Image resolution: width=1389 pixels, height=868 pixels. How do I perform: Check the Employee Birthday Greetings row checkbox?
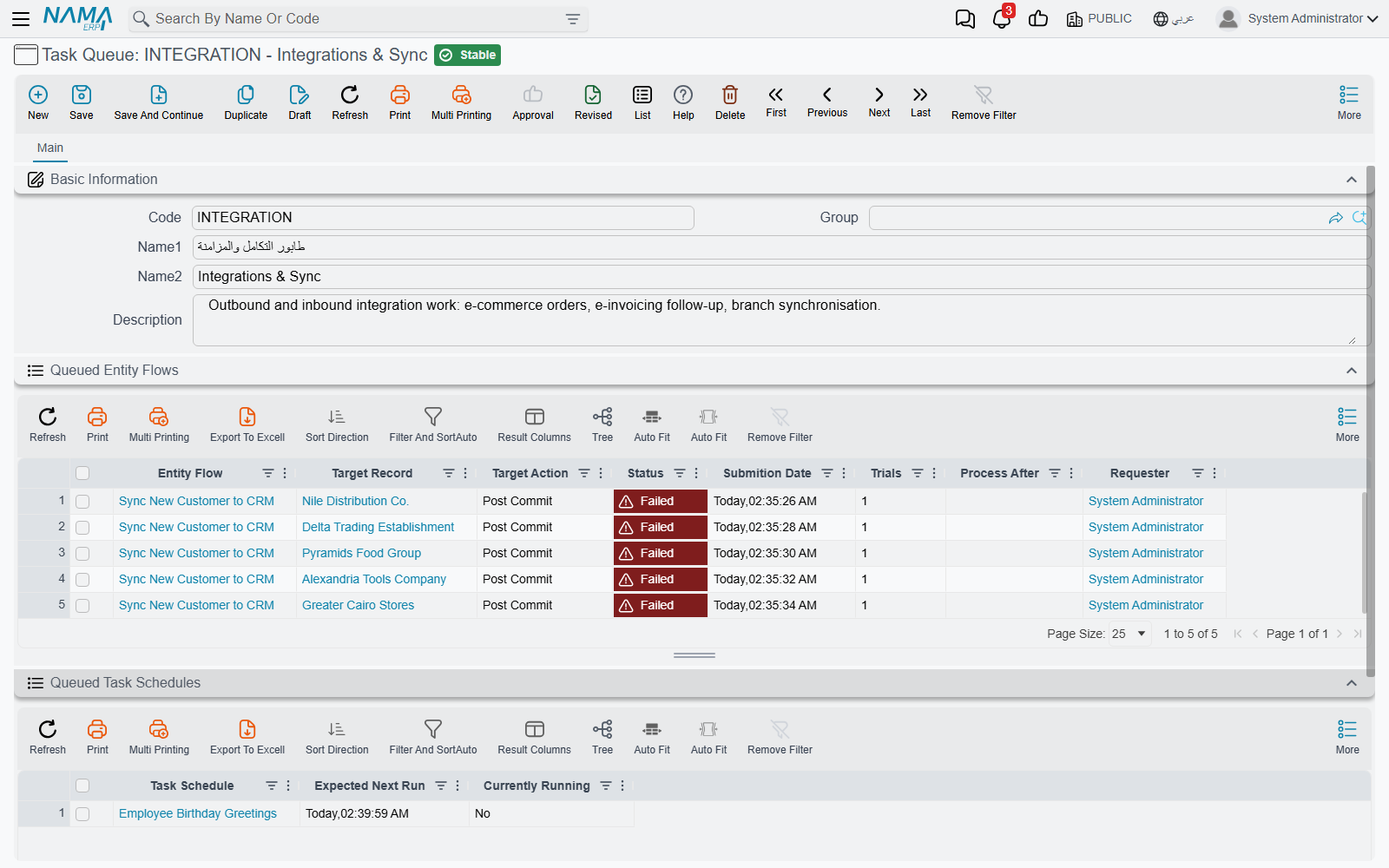coord(82,813)
